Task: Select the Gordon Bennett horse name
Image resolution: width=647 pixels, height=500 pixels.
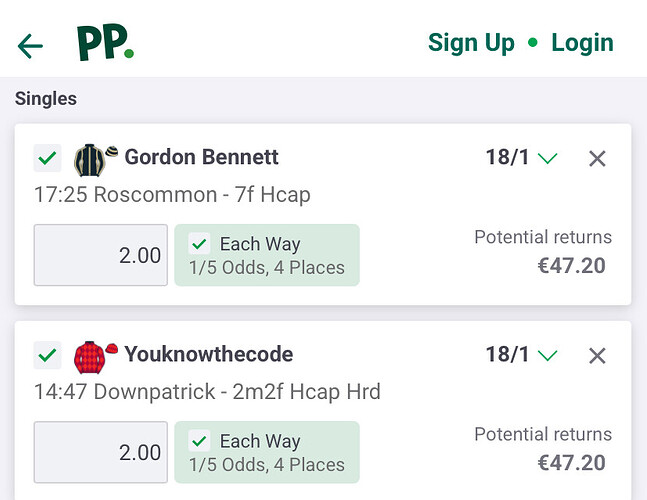Action: [x=201, y=157]
